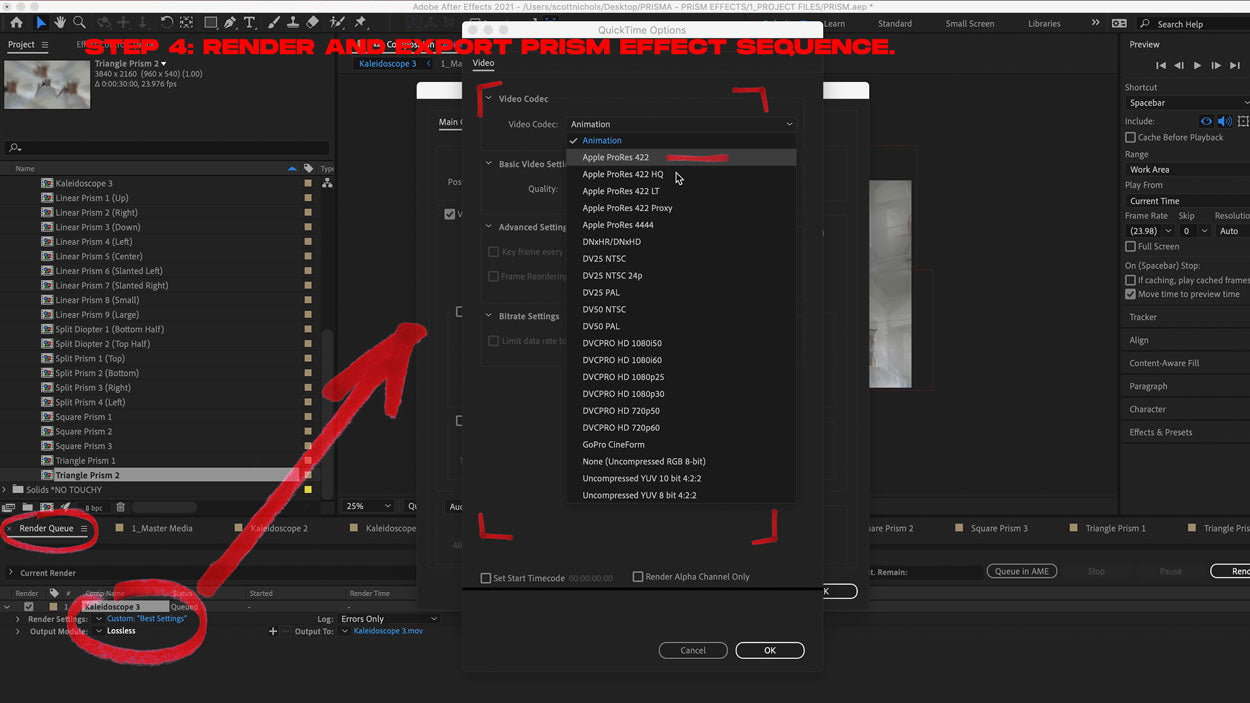Screen dimensions: 1250x703
Task: Click Cancel in QuickTime Options dialog
Action: 693,650
